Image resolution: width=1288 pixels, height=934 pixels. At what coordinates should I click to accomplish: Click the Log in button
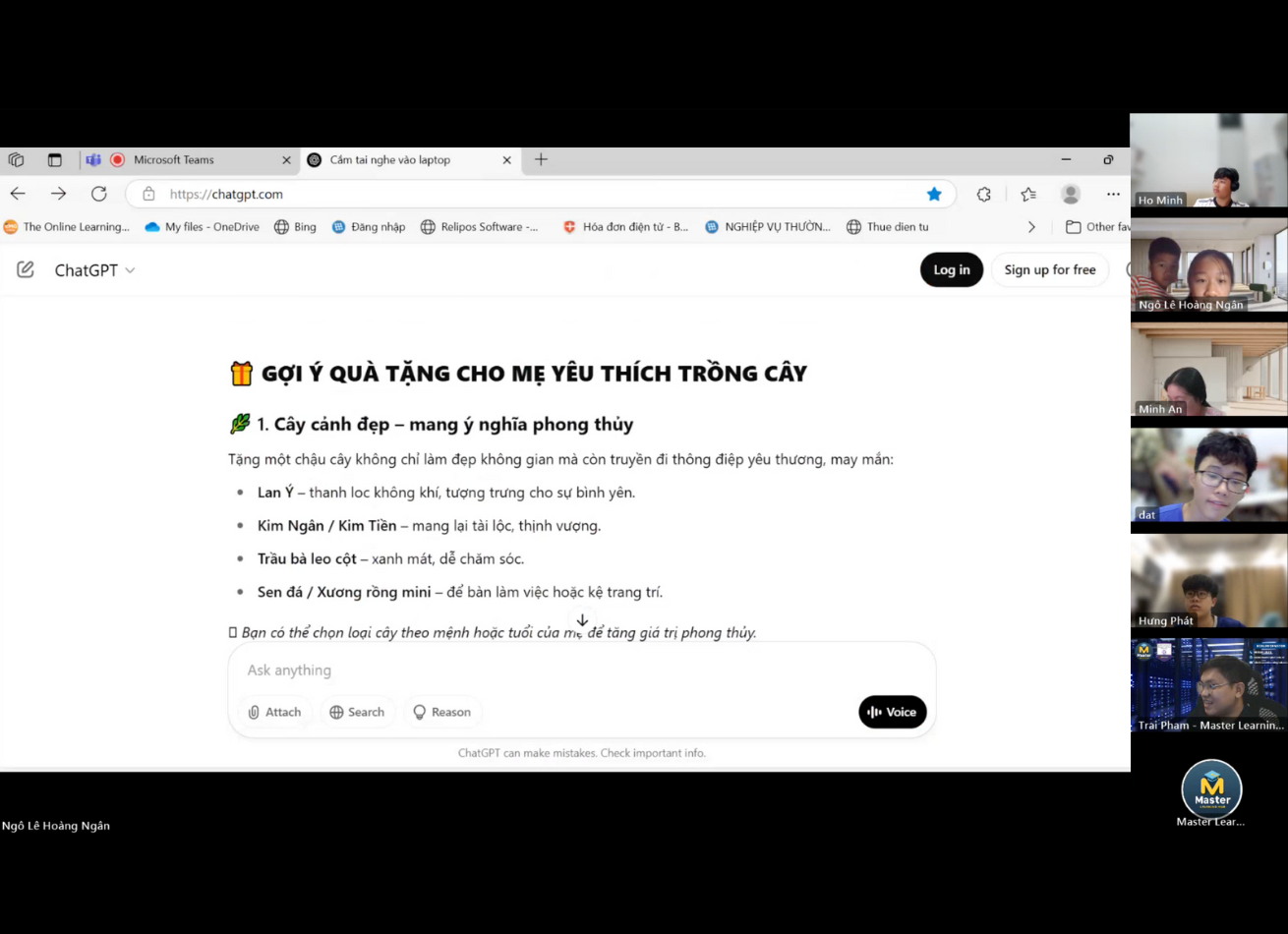click(952, 269)
